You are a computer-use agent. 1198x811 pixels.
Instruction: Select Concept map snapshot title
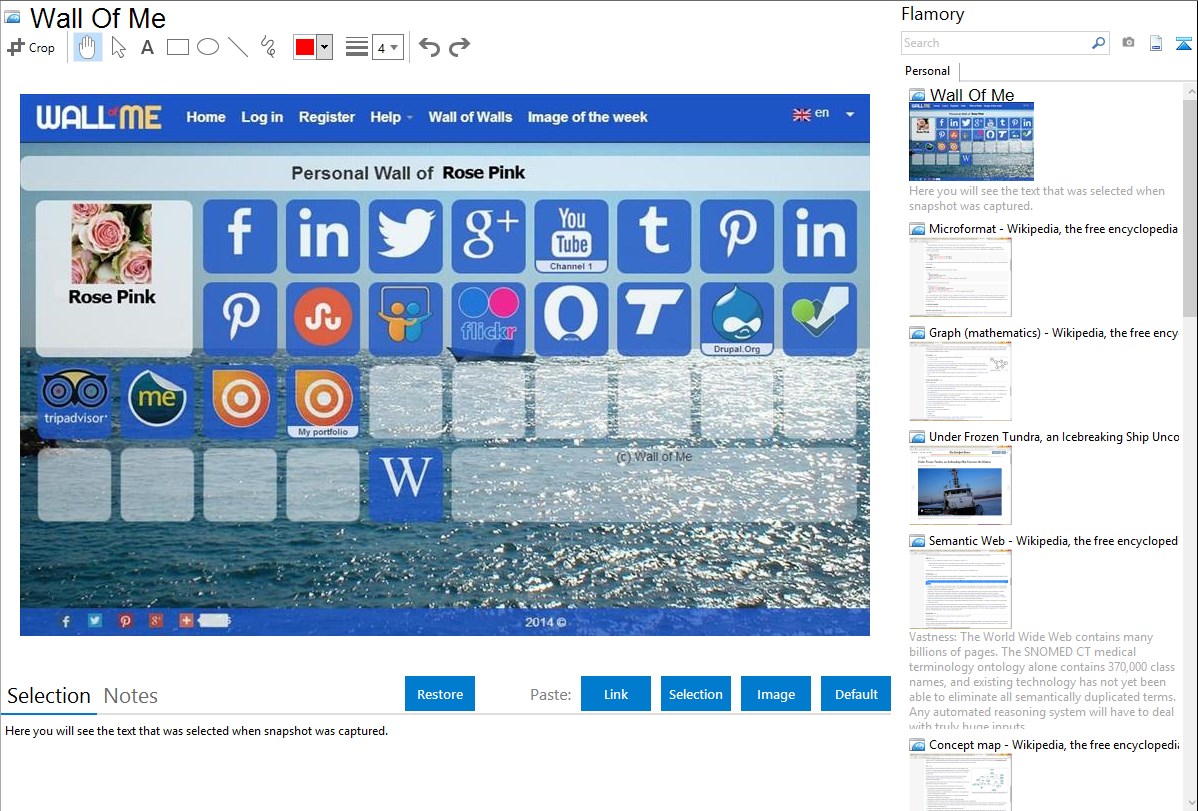tap(1053, 745)
